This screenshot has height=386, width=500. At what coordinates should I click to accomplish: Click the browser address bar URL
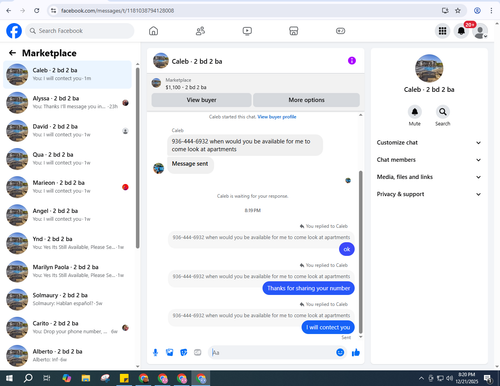point(117,11)
